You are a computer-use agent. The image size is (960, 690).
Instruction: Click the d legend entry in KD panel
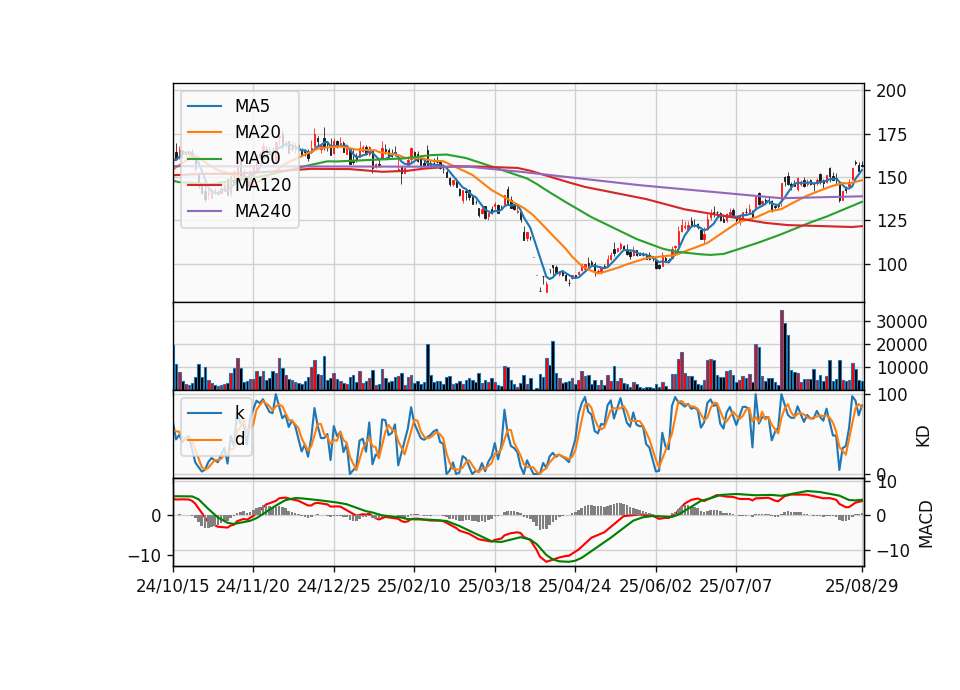tap(239, 439)
